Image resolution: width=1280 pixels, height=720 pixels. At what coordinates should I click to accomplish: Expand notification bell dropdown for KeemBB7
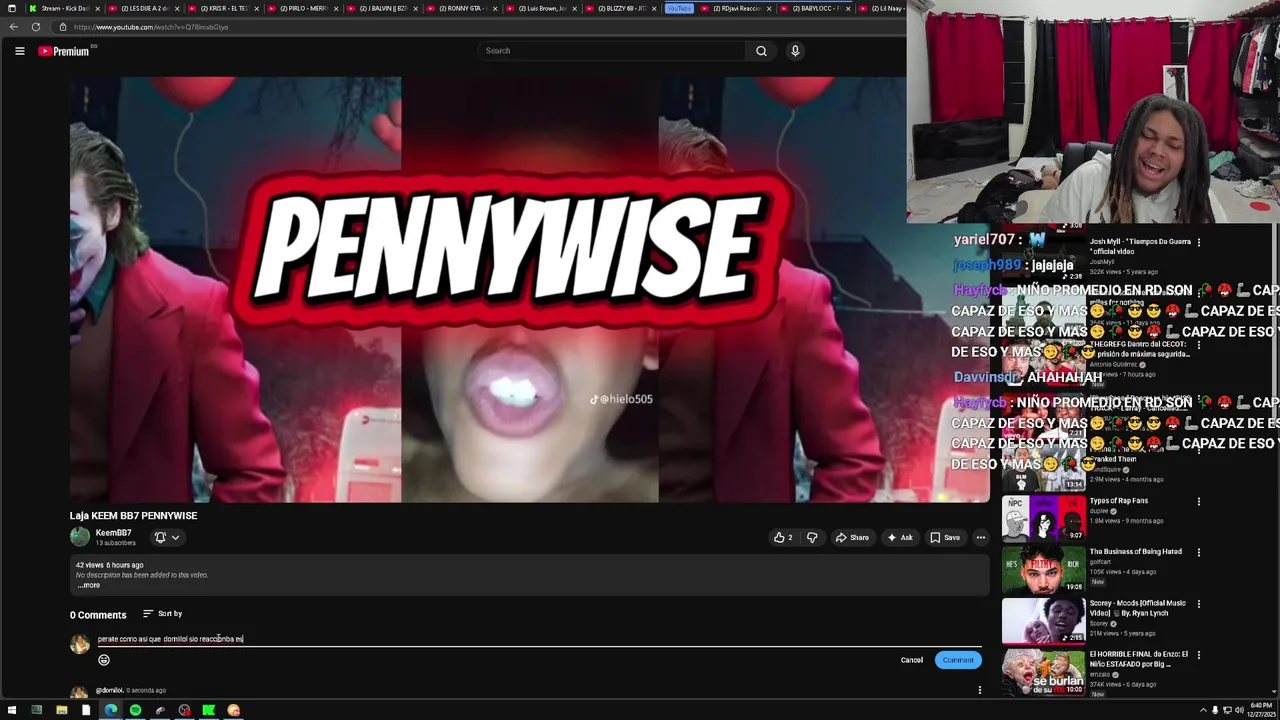click(166, 537)
